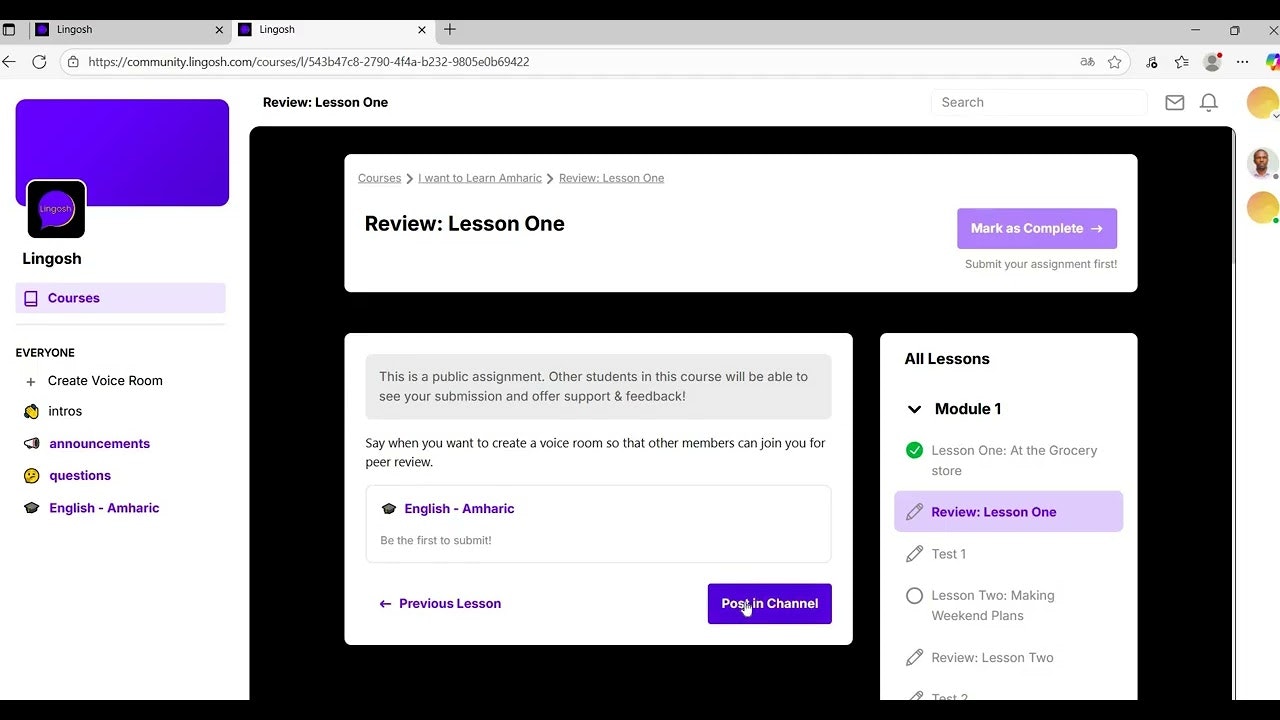Toggle the green checkmark on Lesson One
The image size is (1280, 720).
click(914, 450)
